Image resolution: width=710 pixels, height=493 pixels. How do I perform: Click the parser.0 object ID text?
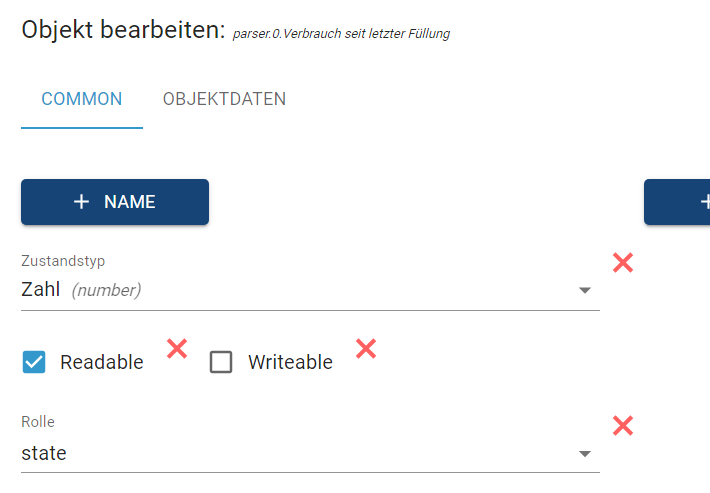click(341, 34)
